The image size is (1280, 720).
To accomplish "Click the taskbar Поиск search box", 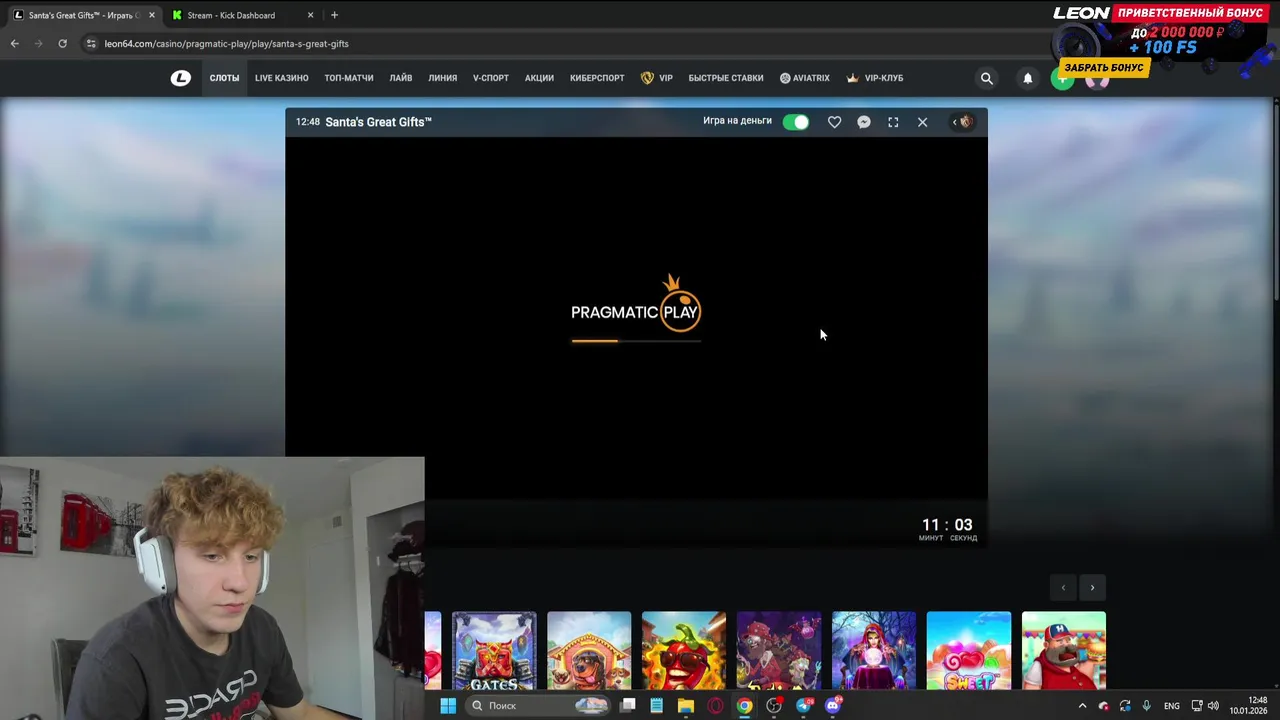I will coord(539,706).
